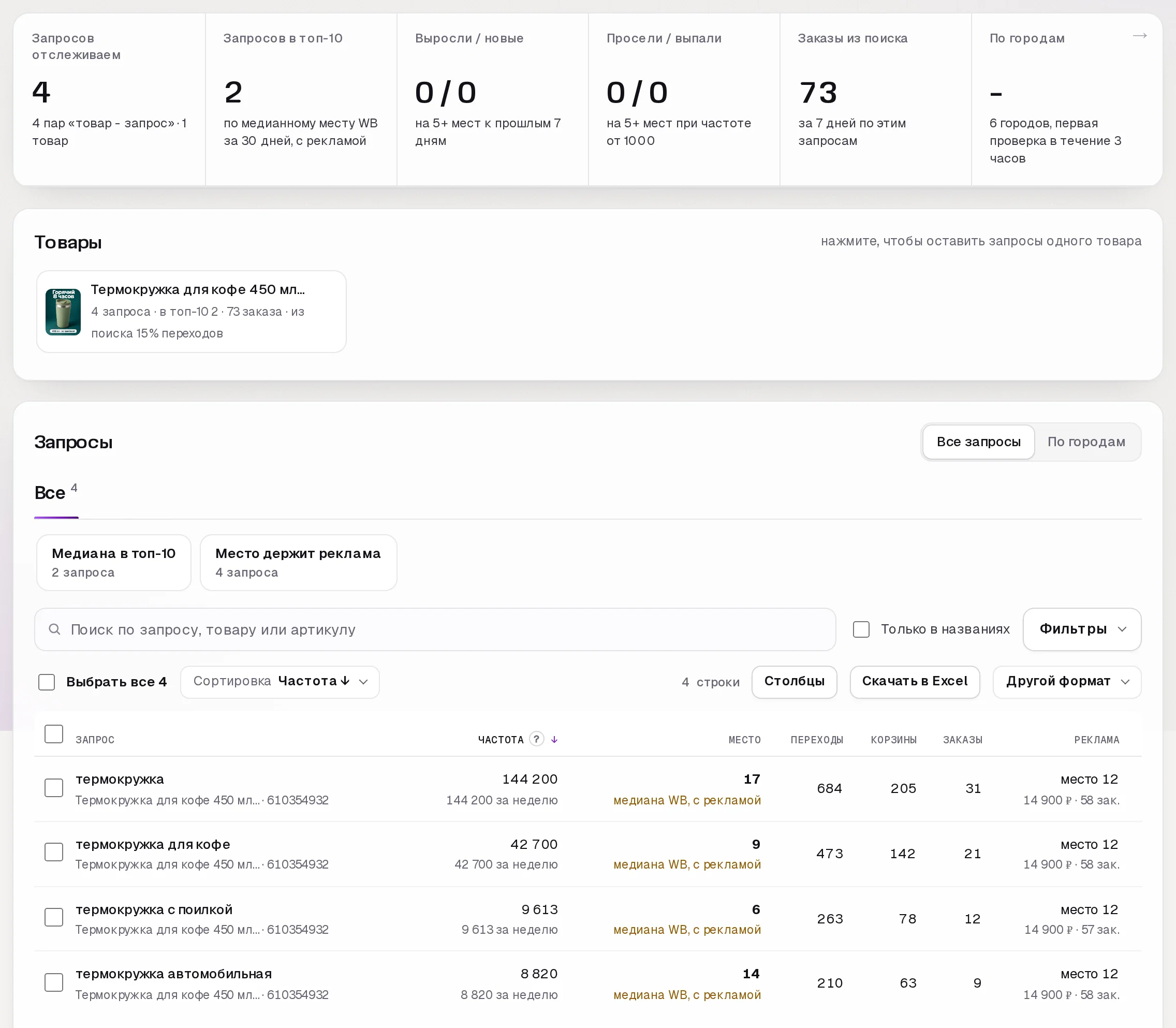The image size is (1176, 1028).
Task: Open the Термокружка product thumbnail image
Action: point(63,312)
